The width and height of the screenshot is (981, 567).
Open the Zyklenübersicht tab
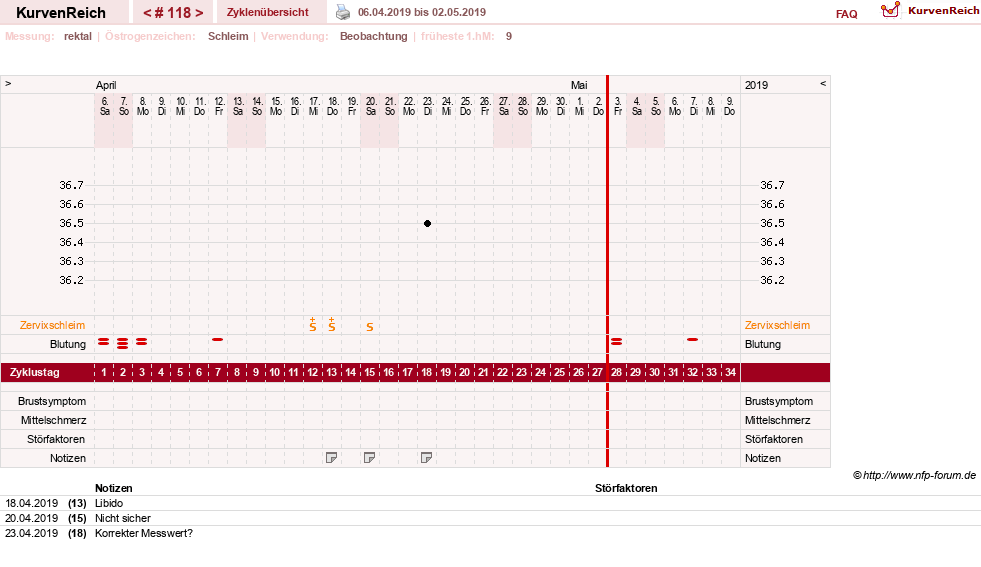click(x=268, y=12)
